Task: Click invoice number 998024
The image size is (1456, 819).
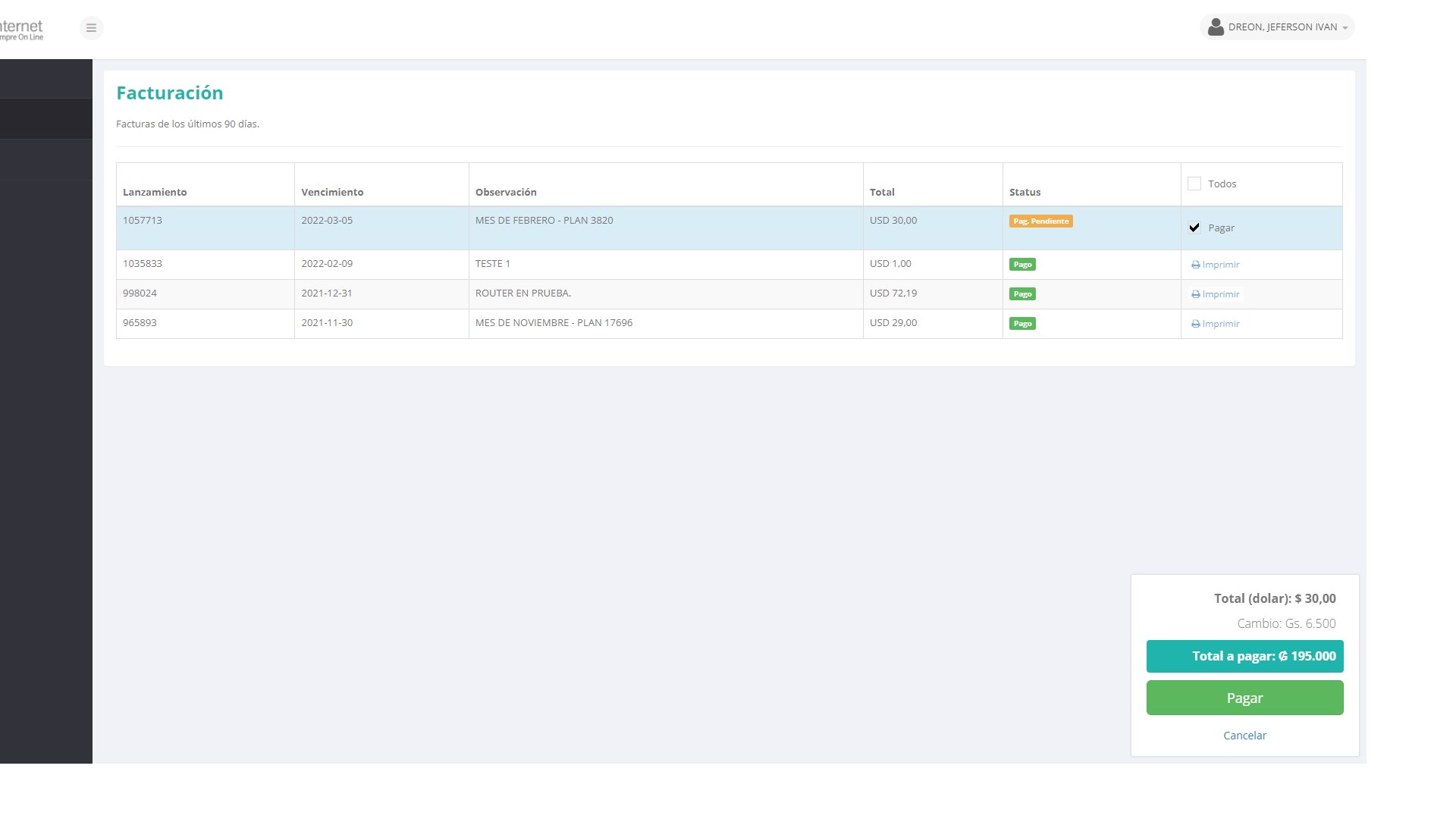Action: [x=140, y=293]
